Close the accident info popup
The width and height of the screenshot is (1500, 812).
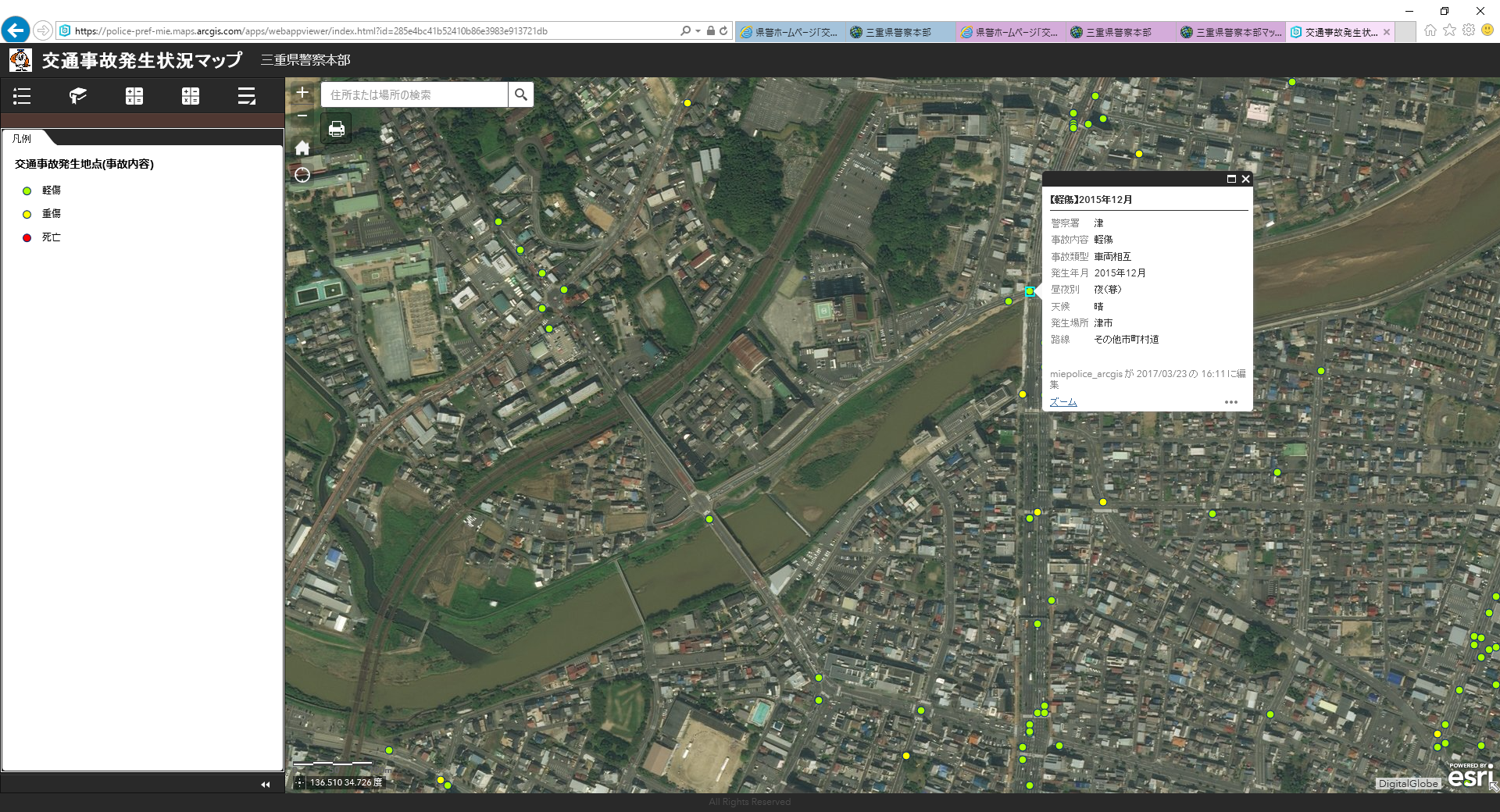click(x=1245, y=179)
